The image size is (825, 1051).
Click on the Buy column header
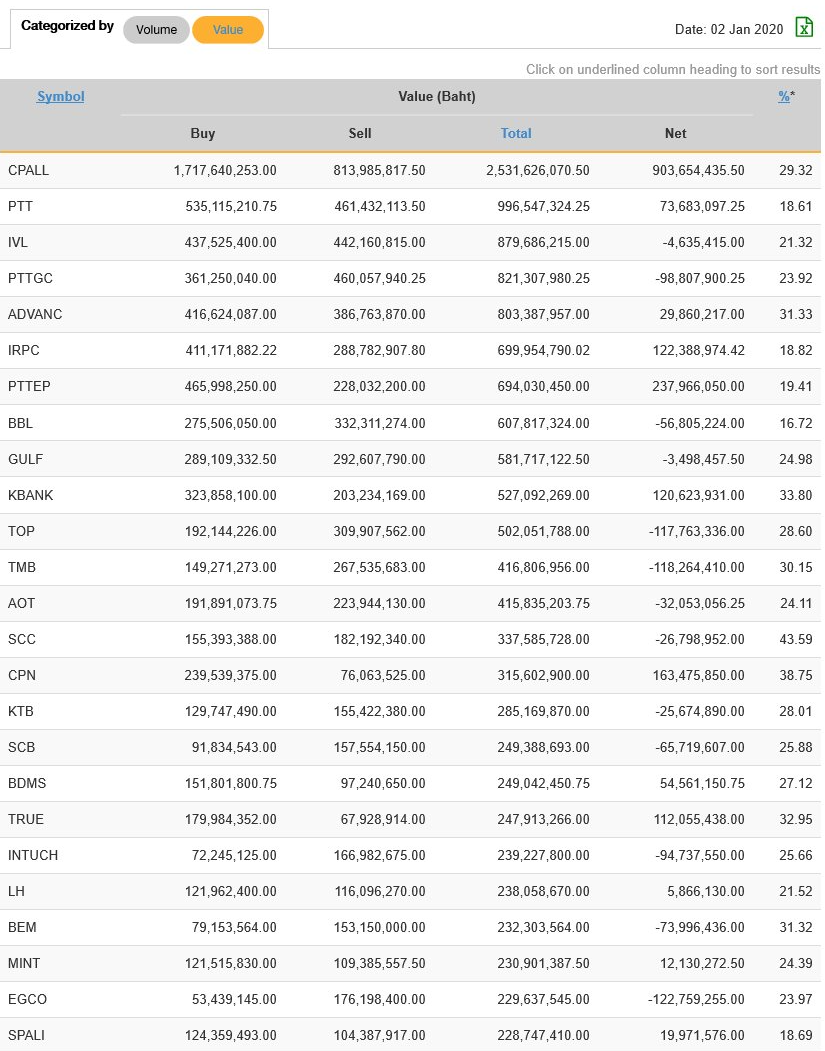tap(203, 133)
